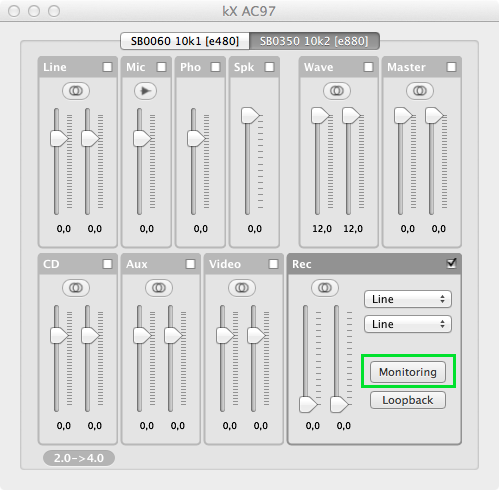Click the right Video volume slider handle
Screen dimensions: 499x490
[256, 335]
